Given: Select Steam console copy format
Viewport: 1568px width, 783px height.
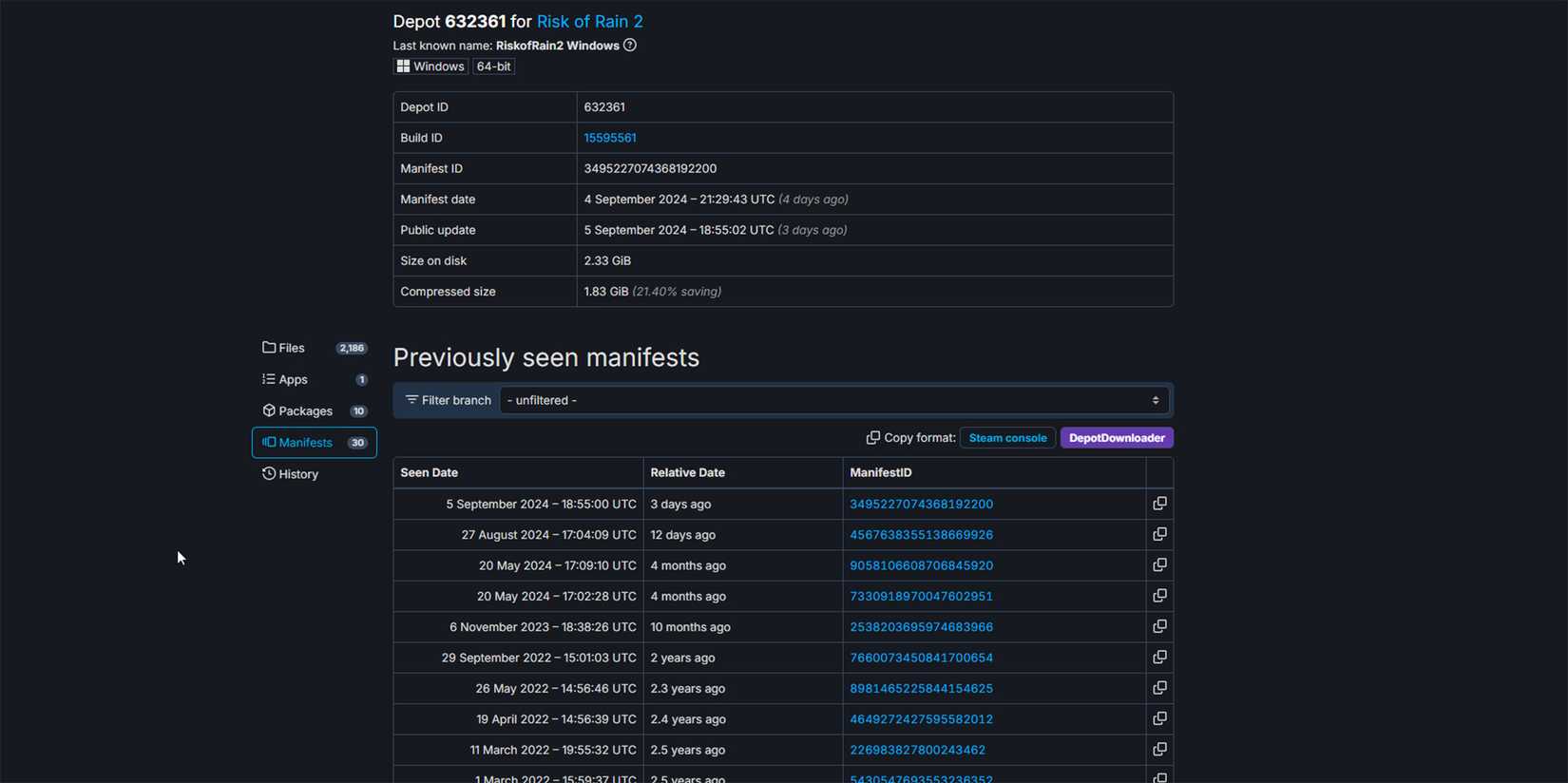Looking at the screenshot, I should tap(1007, 438).
